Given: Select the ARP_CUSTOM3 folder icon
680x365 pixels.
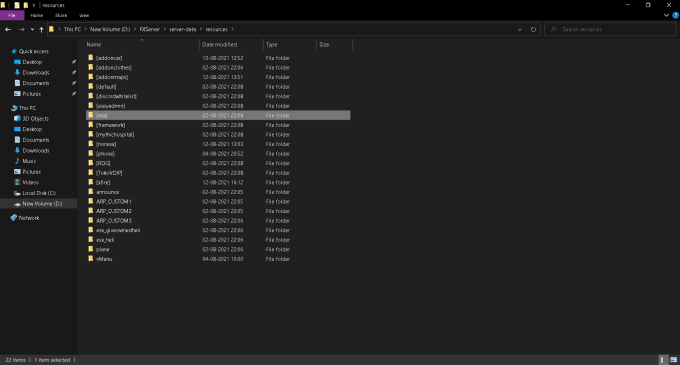Looking at the screenshot, I should 91,220.
